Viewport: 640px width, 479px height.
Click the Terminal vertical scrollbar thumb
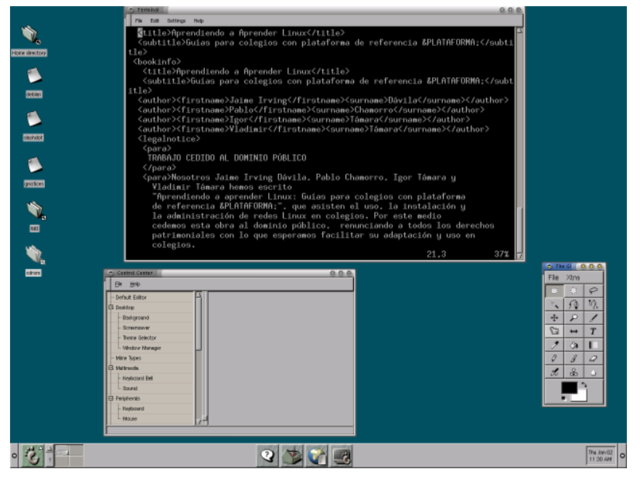coord(519,228)
